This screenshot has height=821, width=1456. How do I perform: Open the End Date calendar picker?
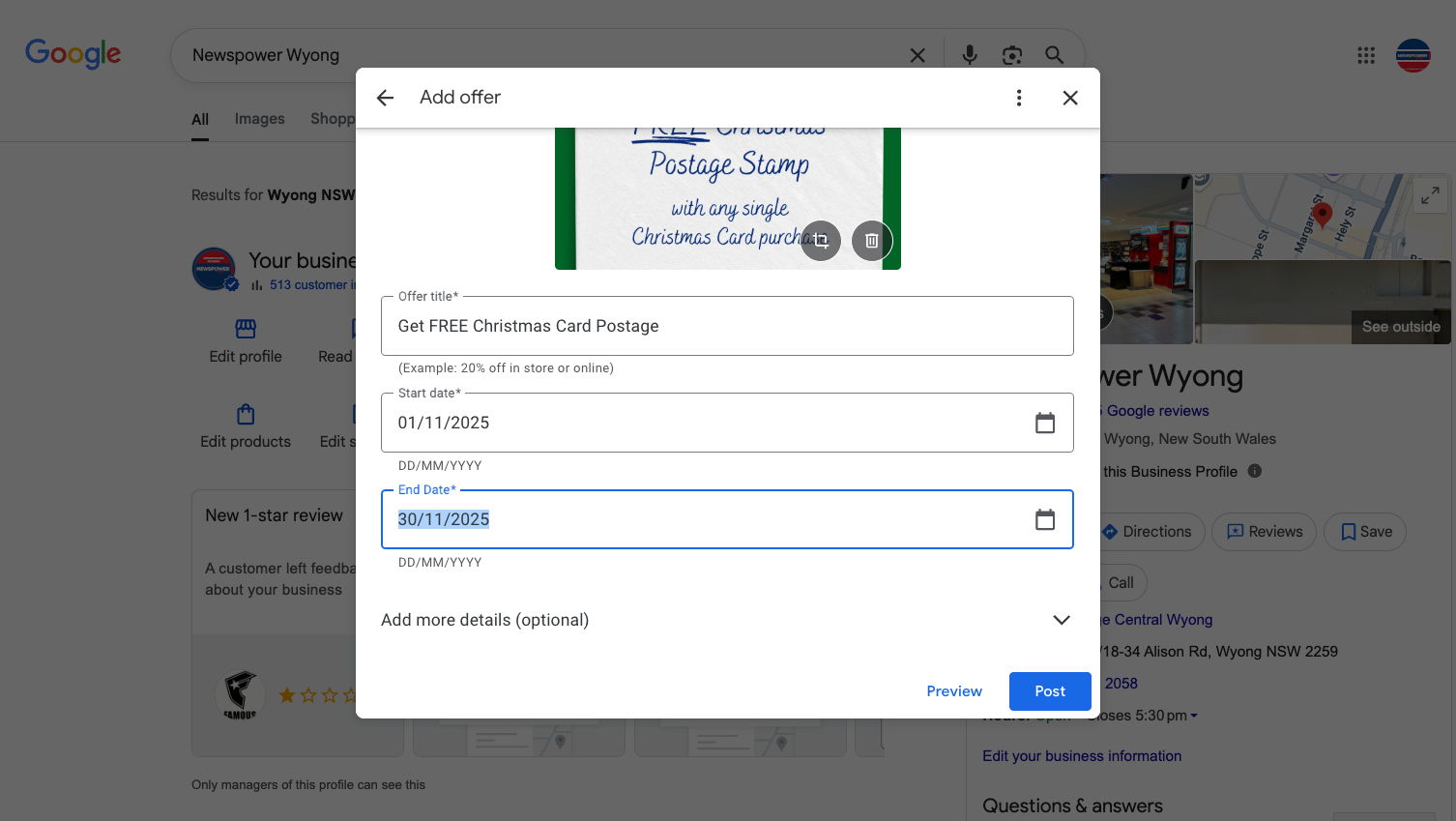(1045, 519)
